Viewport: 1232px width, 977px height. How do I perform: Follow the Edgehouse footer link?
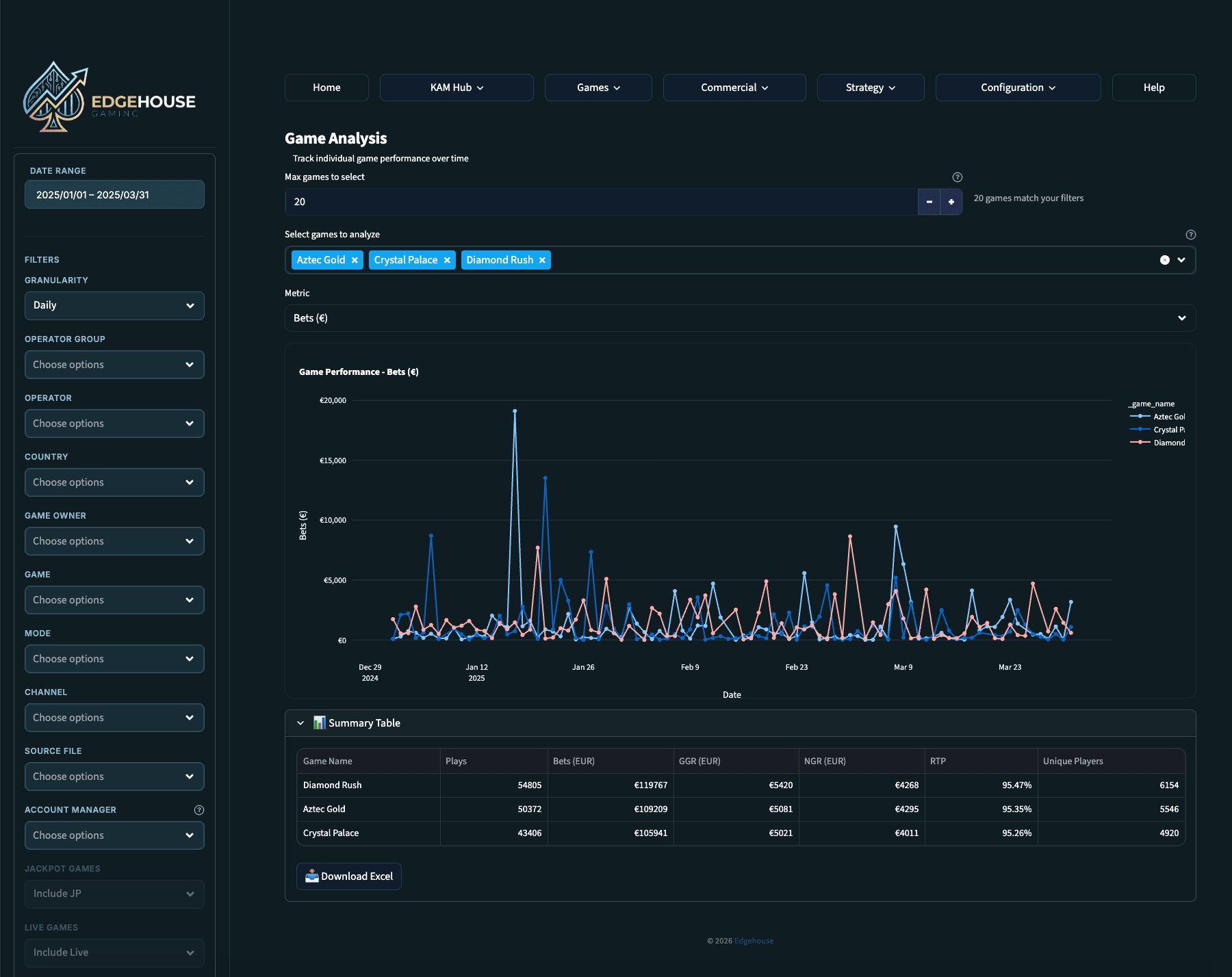point(754,941)
